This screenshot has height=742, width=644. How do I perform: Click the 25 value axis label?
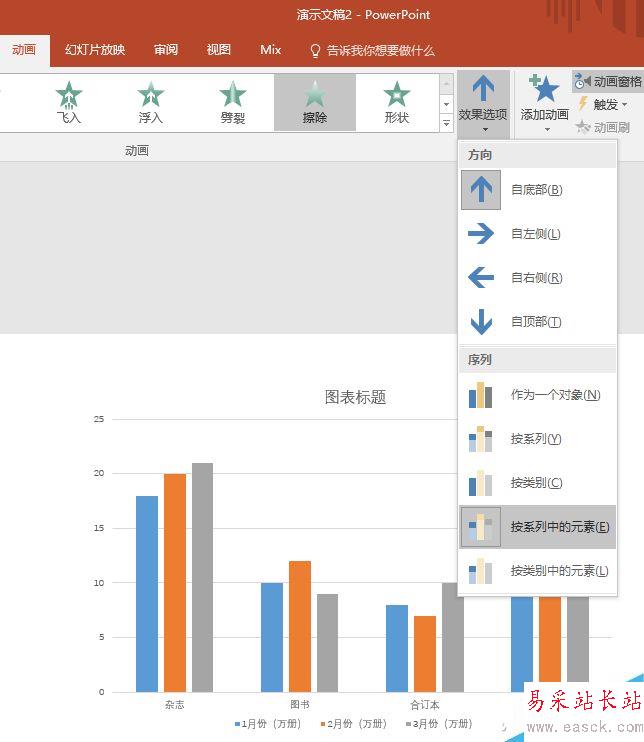point(99,419)
